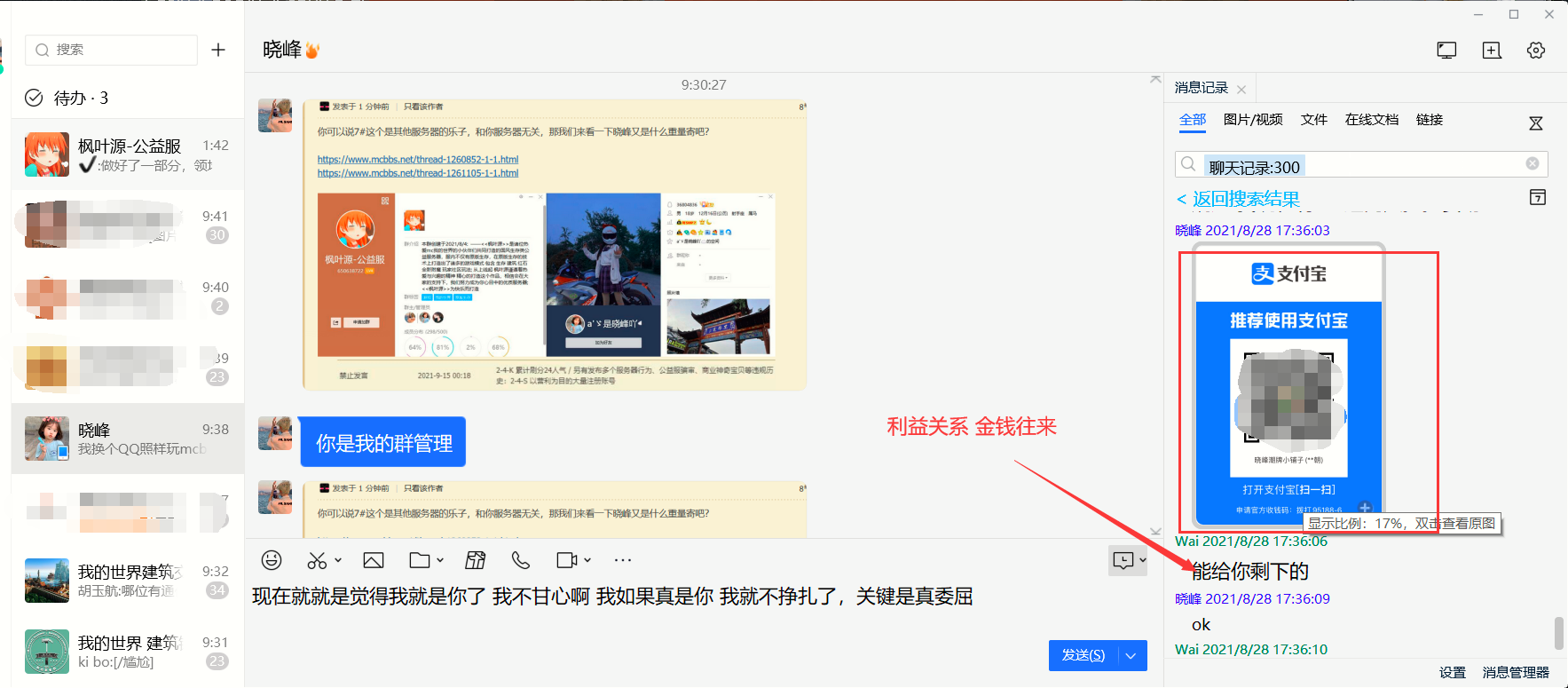Open the forum screenshot image at 9:30:27
This screenshot has width=1568, height=688.
pyautogui.click(x=555, y=244)
